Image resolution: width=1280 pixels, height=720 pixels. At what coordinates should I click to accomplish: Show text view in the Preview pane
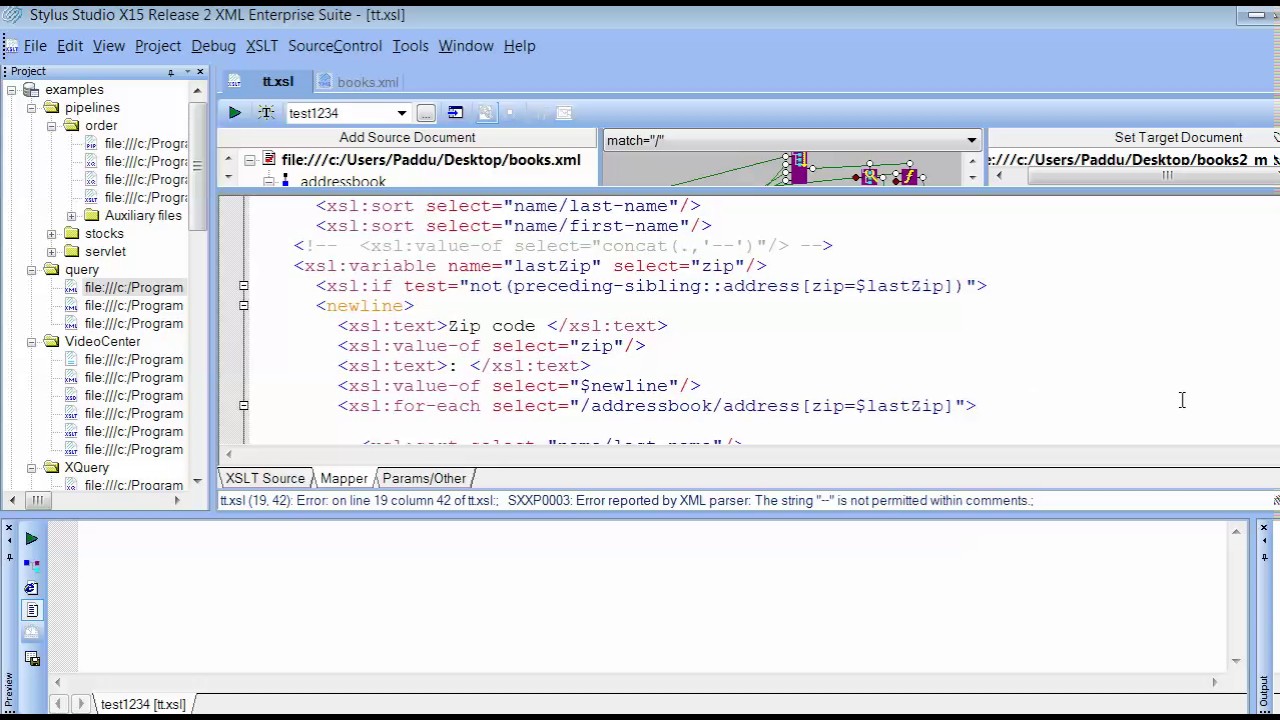[31, 610]
